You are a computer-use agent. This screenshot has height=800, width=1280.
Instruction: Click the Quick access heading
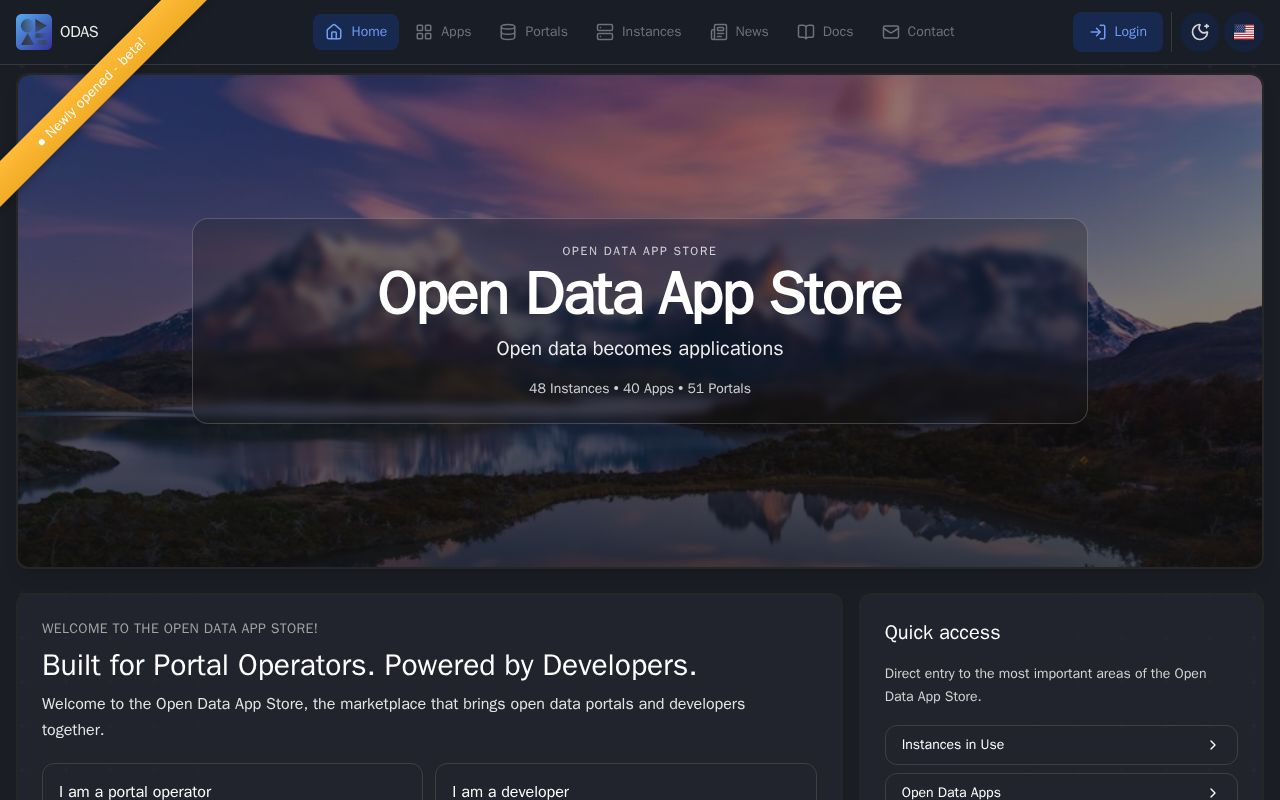pyautogui.click(x=942, y=632)
